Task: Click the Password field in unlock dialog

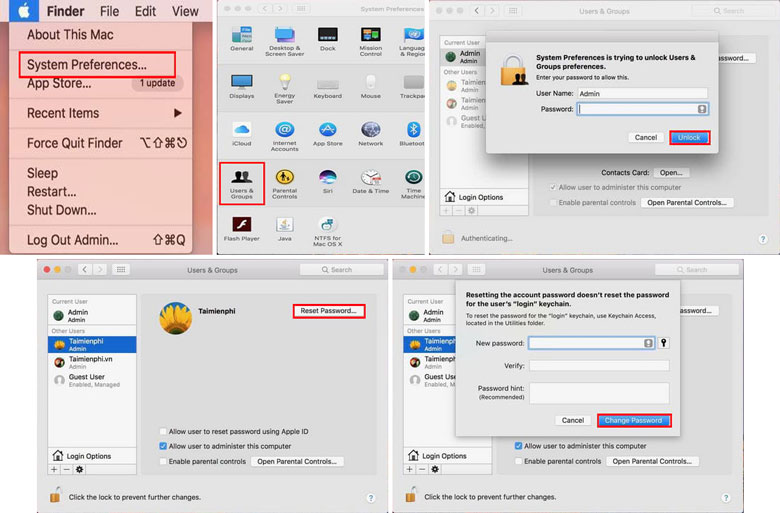Action: (643, 109)
